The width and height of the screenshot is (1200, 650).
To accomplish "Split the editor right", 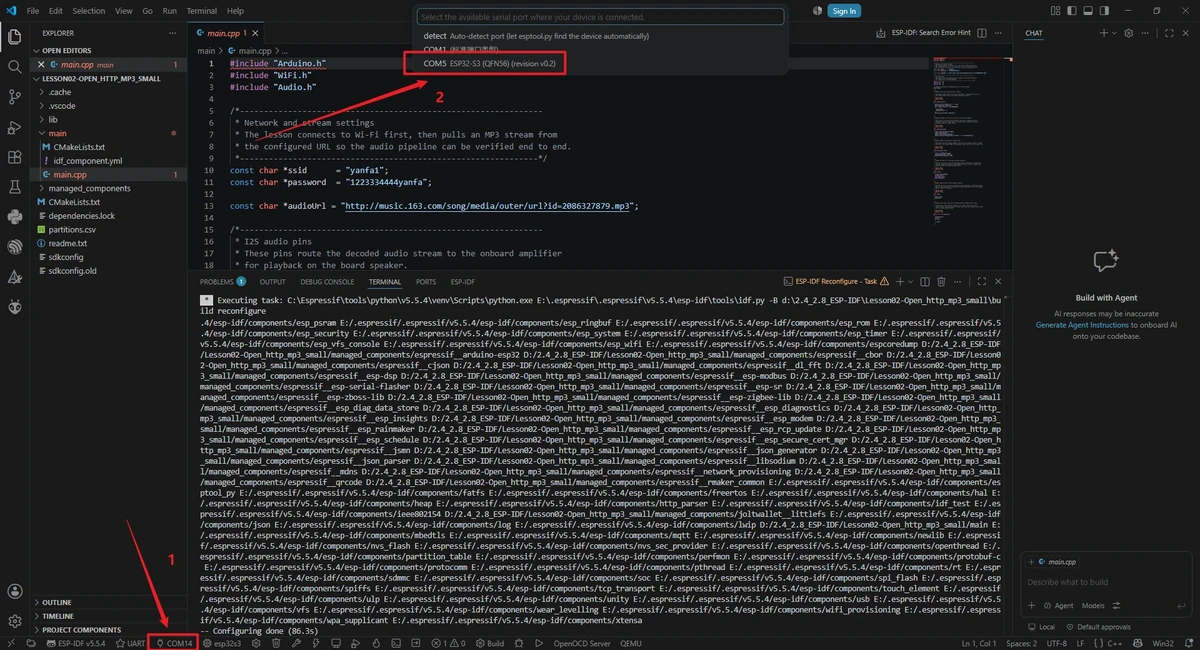I will (x=982, y=33).
